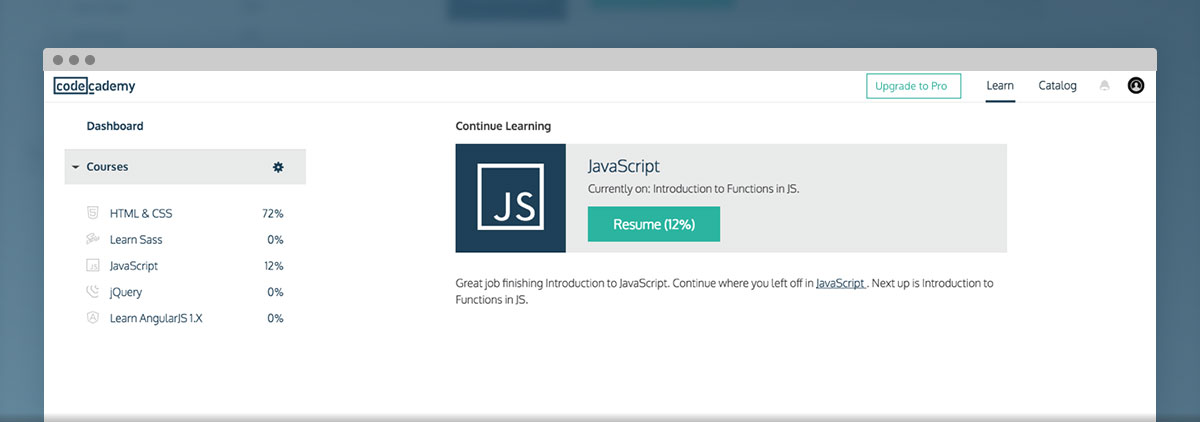Switch to the Learn tab
Image resolution: width=1200 pixels, height=422 pixels.
tap(1000, 86)
